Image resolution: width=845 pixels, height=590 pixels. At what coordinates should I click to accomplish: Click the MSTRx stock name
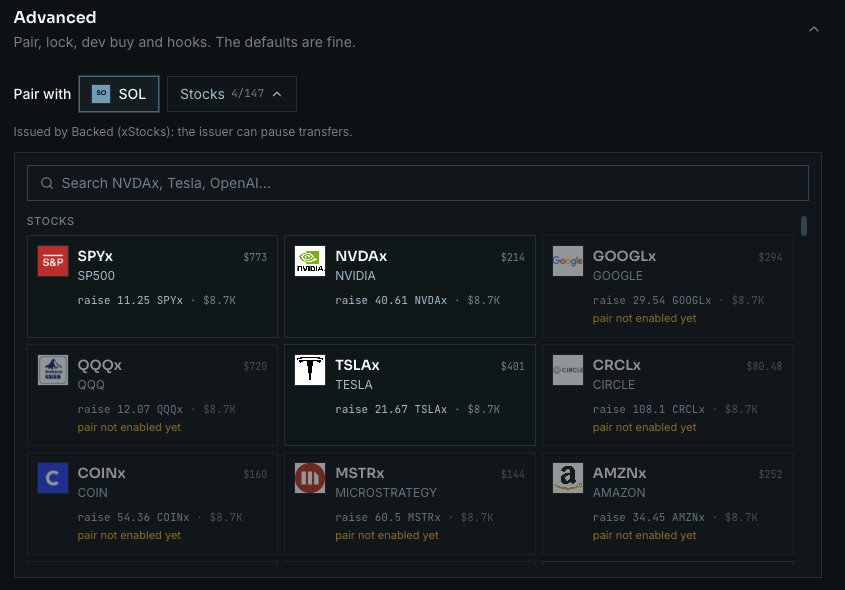[x=359, y=473]
